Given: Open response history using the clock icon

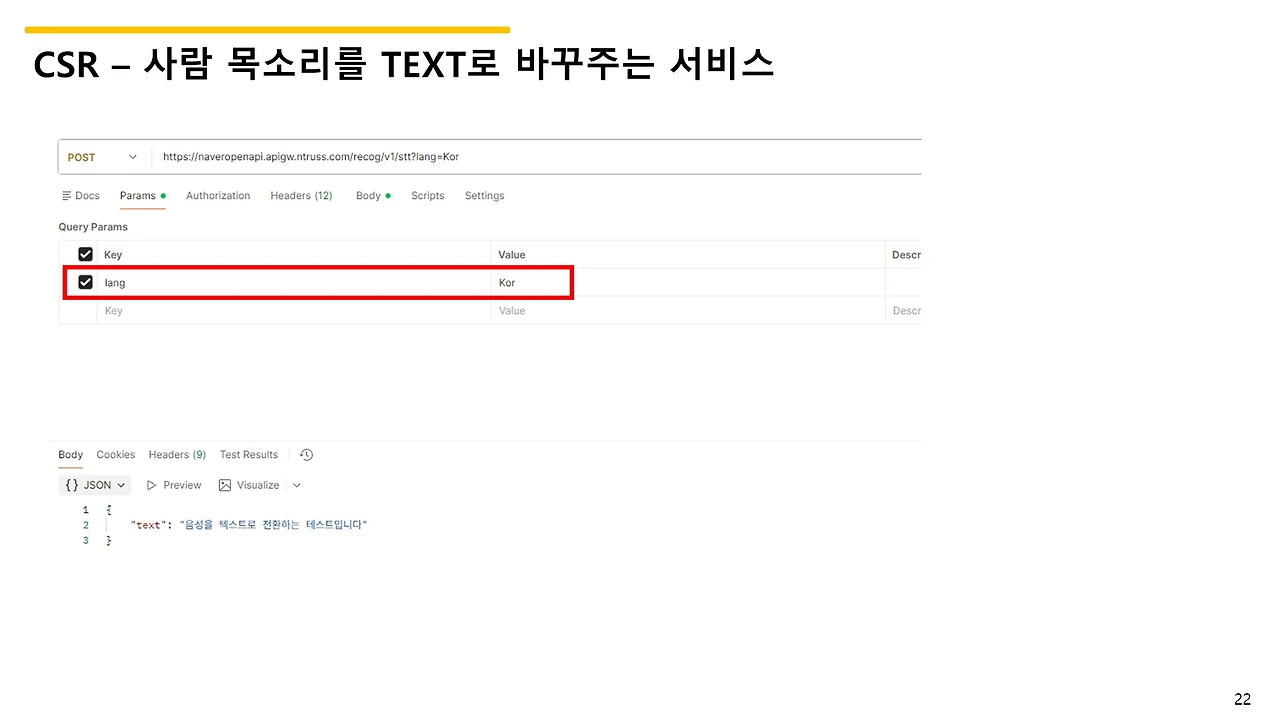Looking at the screenshot, I should coord(306,454).
